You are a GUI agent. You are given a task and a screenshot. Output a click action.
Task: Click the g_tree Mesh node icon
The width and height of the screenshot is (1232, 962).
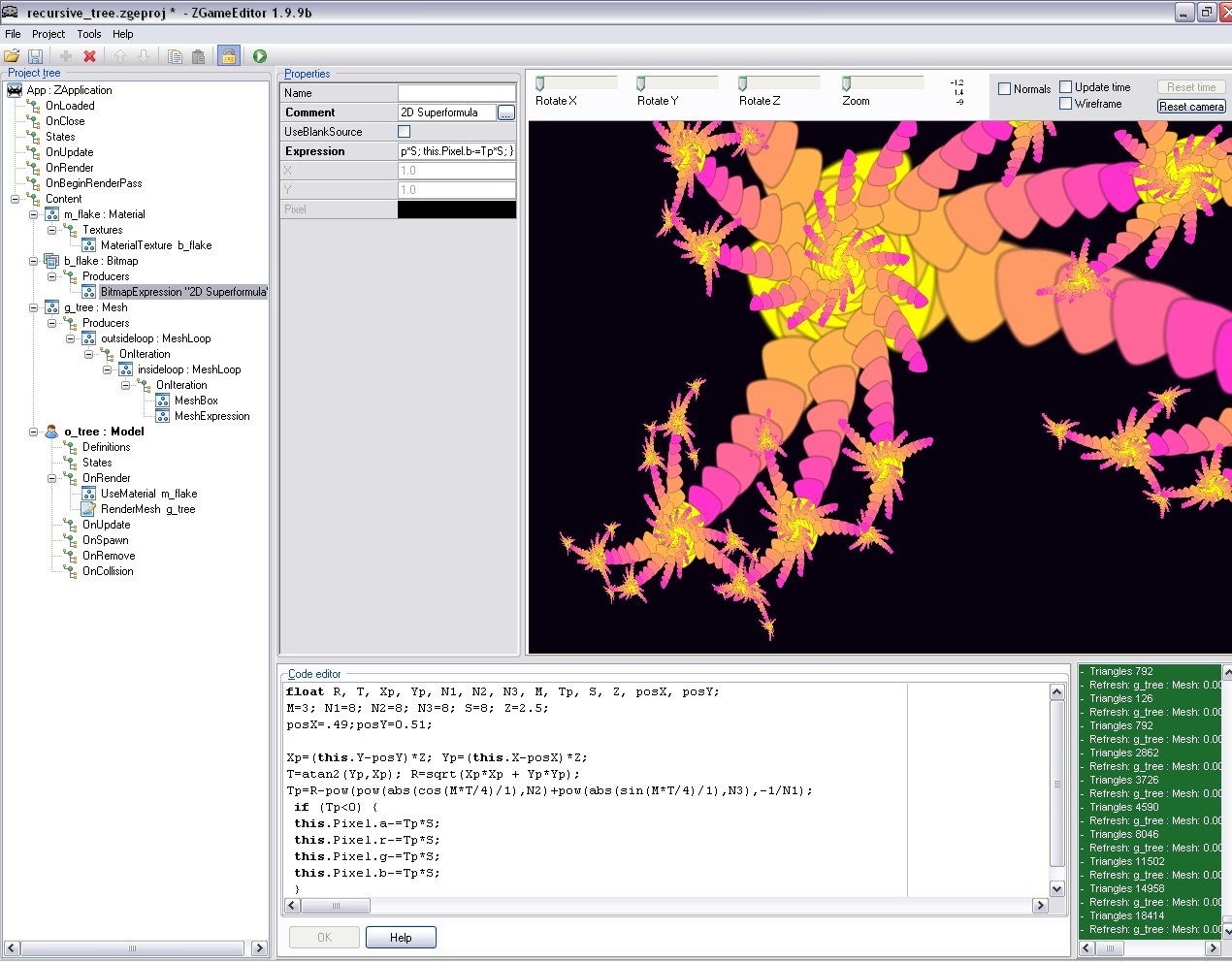tap(51, 307)
